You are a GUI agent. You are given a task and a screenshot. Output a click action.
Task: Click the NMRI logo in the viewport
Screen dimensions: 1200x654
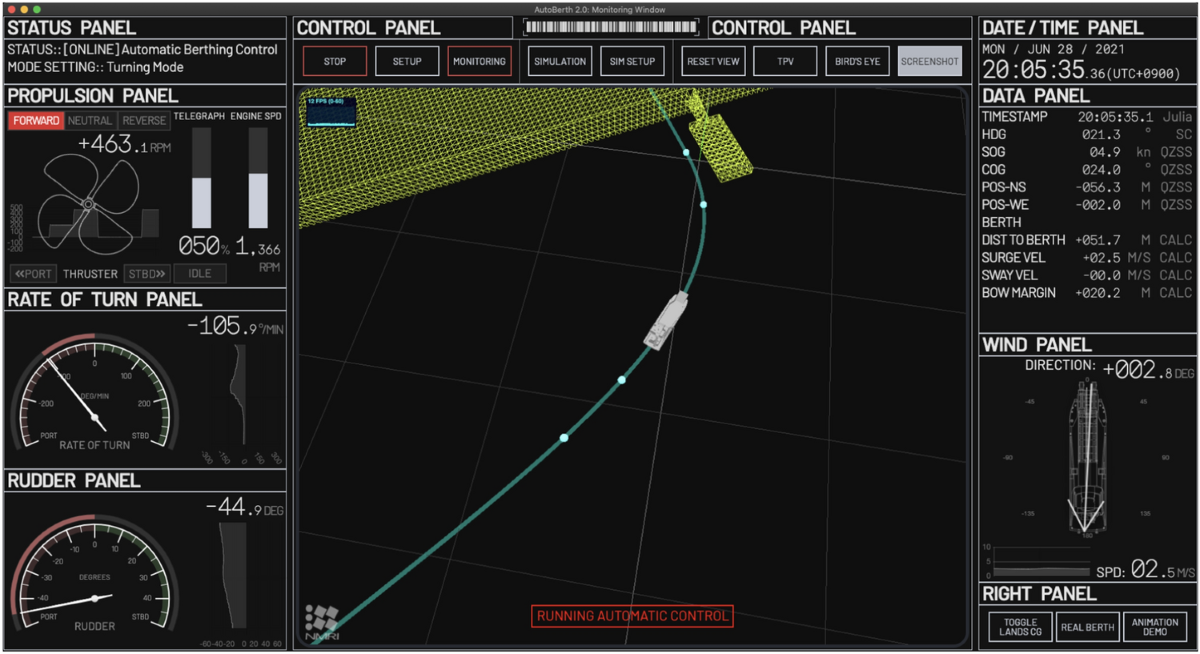coord(321,621)
